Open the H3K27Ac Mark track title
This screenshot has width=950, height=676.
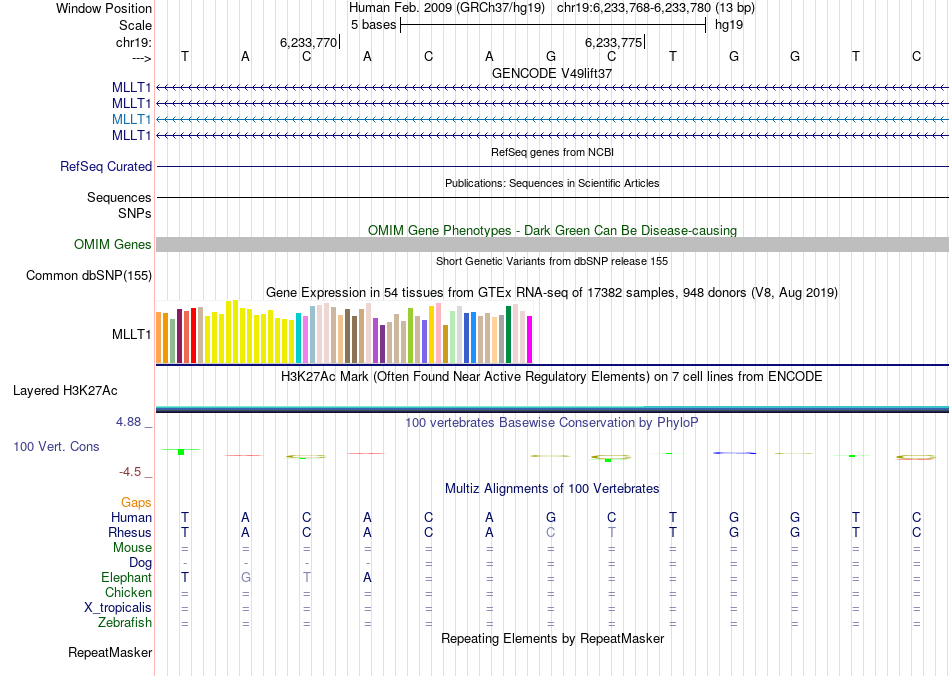point(552,377)
